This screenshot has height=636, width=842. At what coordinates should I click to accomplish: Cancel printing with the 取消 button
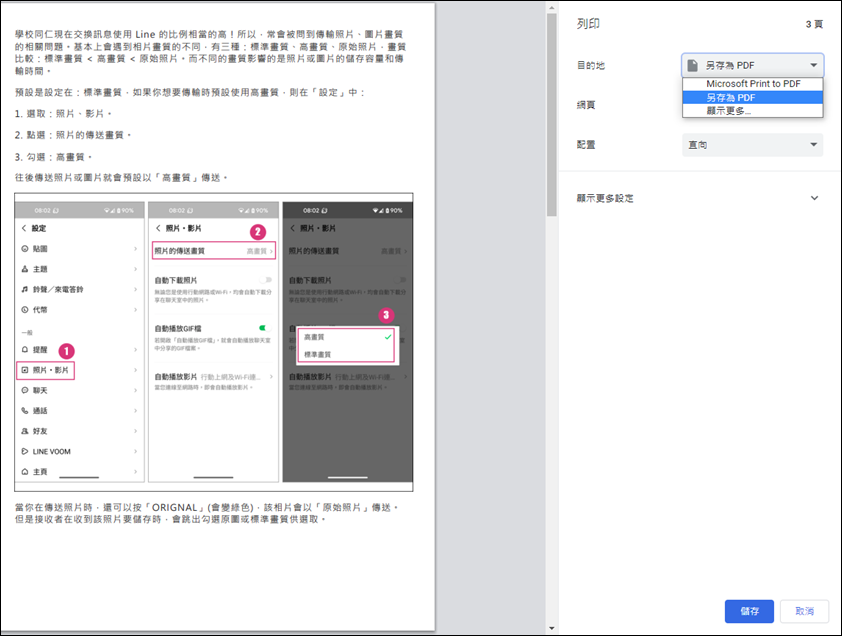click(804, 611)
